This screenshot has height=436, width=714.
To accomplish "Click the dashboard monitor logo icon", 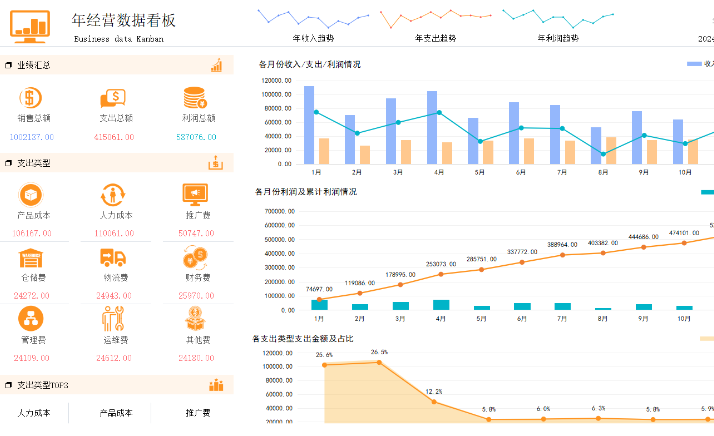I will point(32,26).
